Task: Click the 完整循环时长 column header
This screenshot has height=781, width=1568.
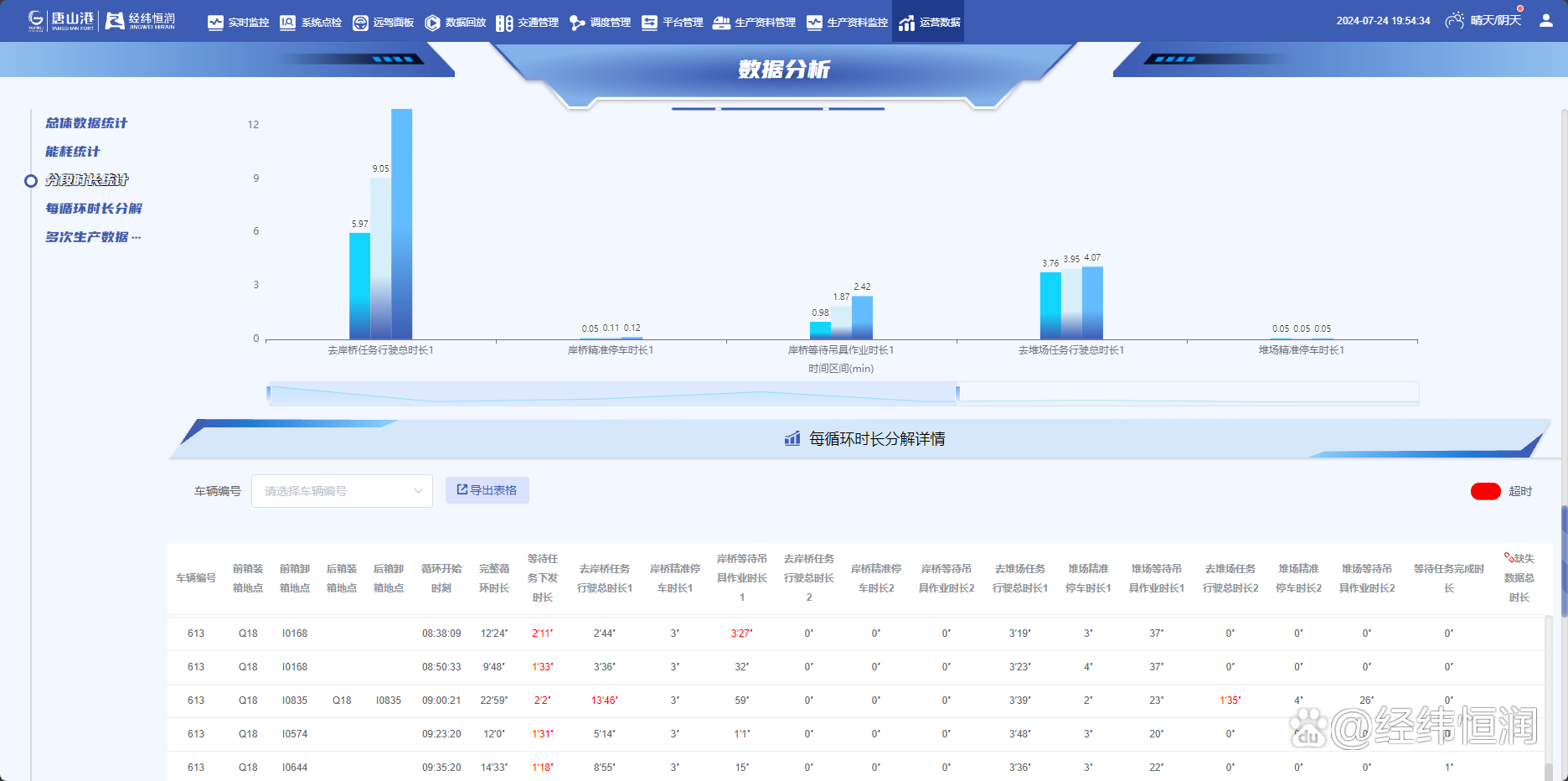Action: pos(494,578)
